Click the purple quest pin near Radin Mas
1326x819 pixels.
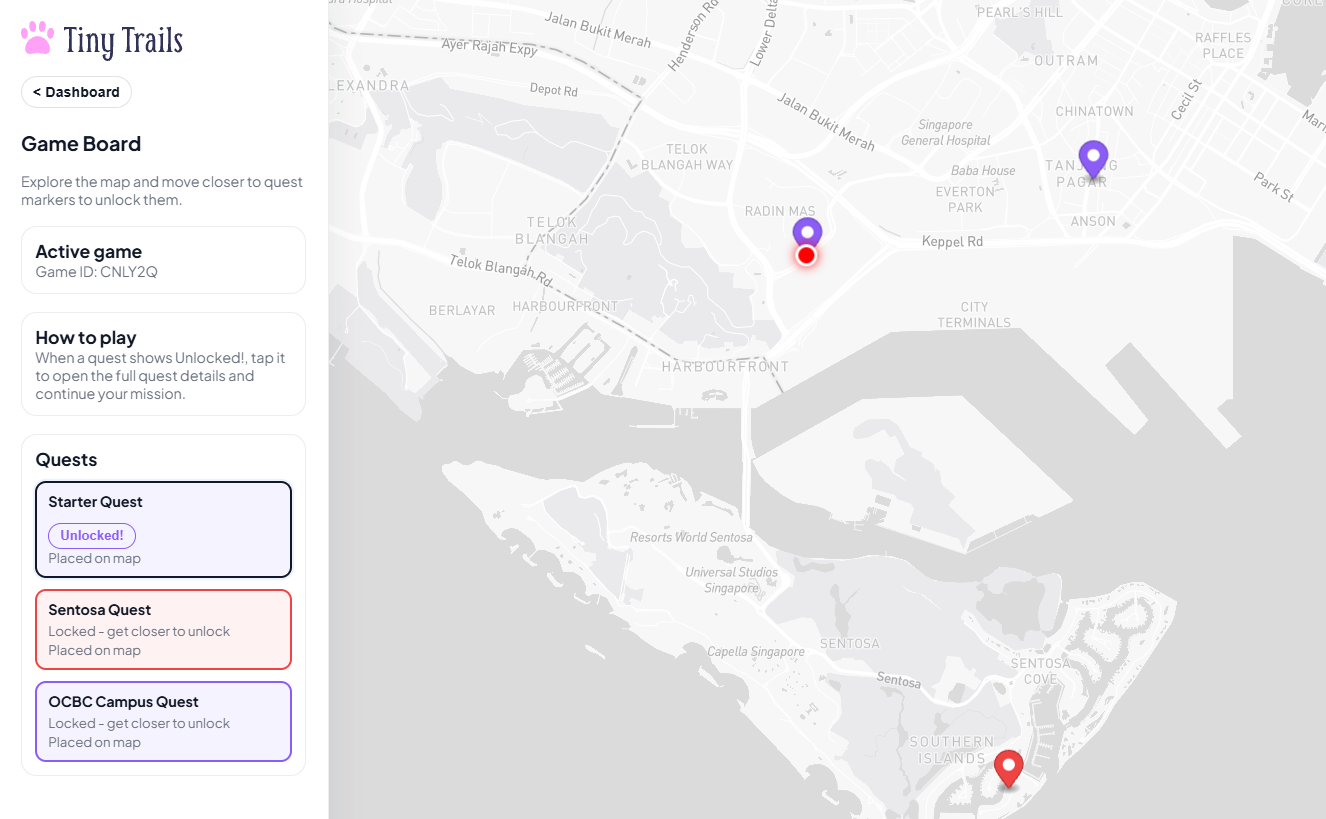coord(807,231)
